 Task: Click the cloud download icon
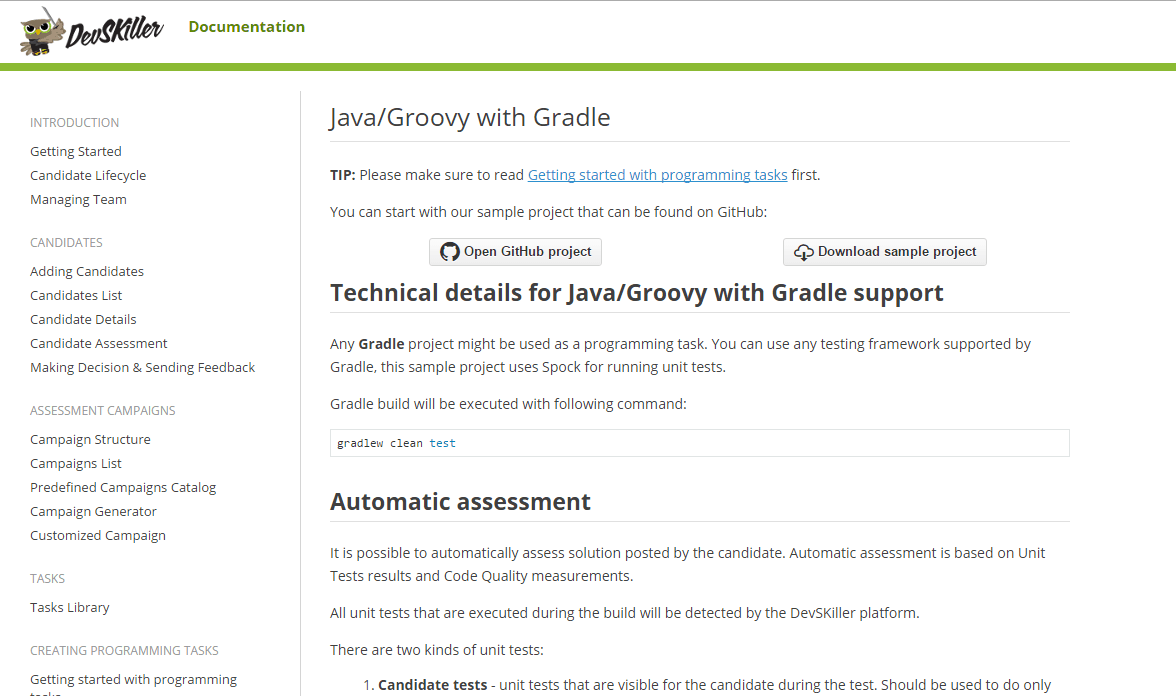pyautogui.click(x=803, y=252)
